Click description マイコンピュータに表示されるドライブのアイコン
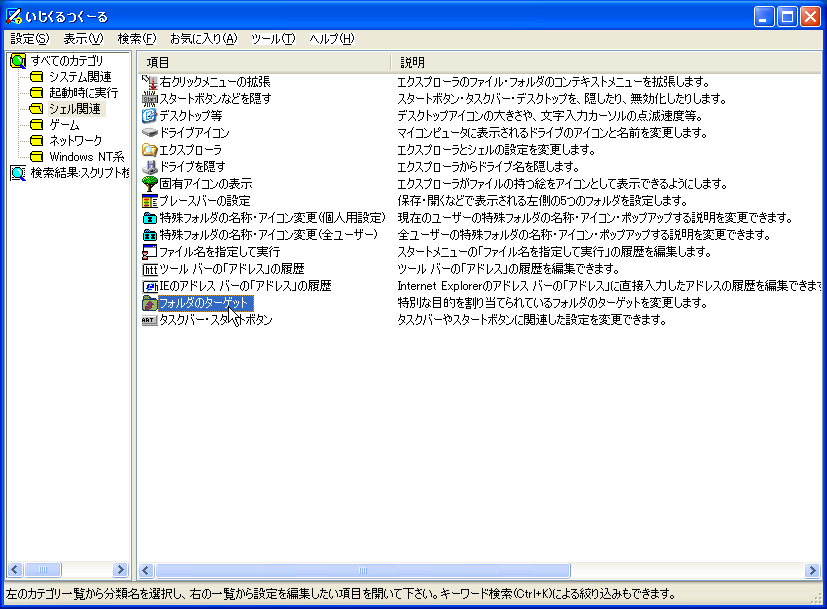This screenshot has height=609, width=827. (552, 133)
